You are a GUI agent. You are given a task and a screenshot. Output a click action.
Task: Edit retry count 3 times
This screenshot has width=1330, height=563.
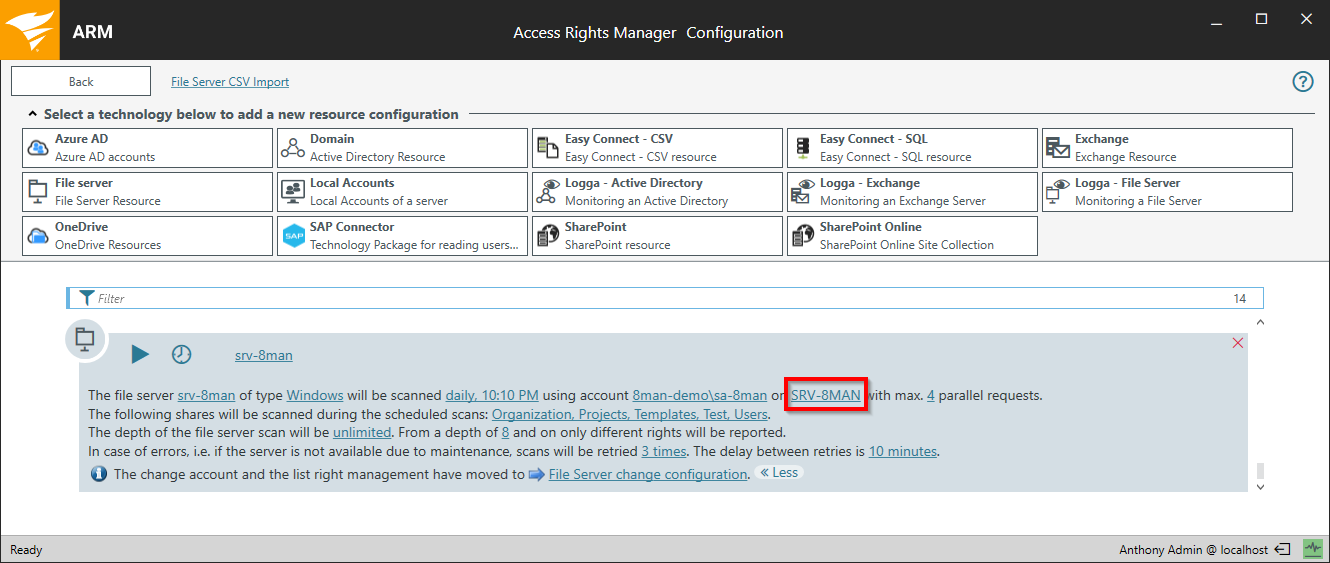tap(664, 451)
